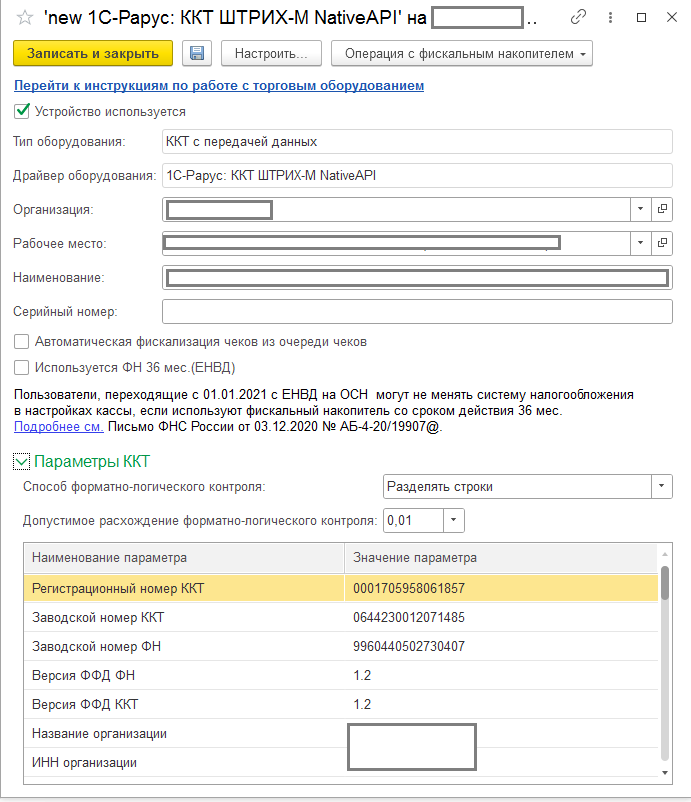This screenshot has width=691, height=802.
Task: Add this form to favorites star
Action: coord(25,18)
